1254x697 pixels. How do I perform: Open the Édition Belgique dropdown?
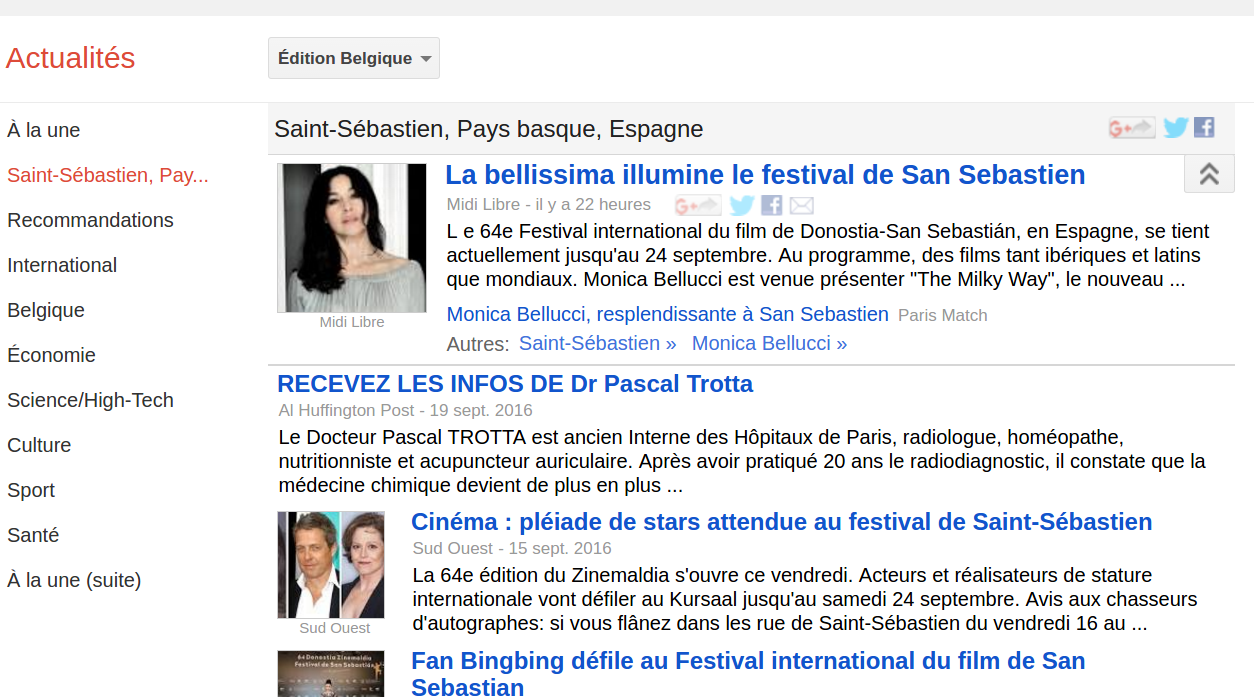[354, 58]
